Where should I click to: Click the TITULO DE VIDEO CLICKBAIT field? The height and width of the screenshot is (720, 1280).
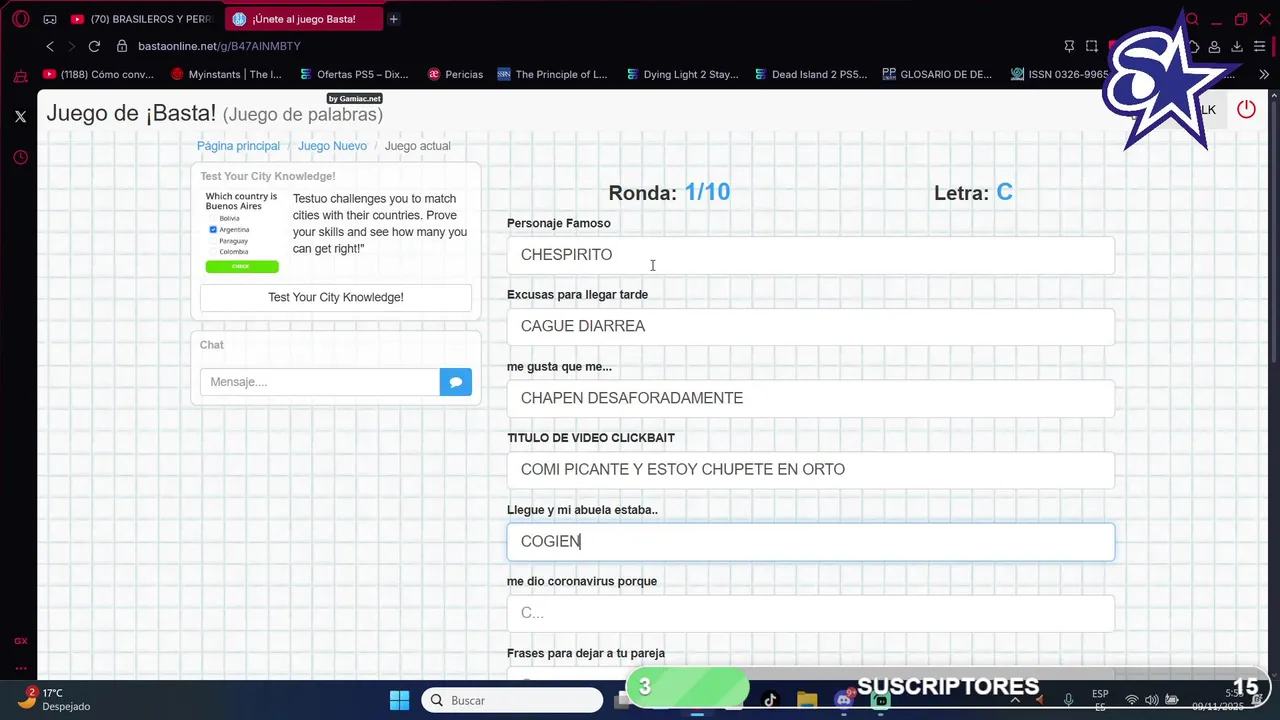(810, 469)
